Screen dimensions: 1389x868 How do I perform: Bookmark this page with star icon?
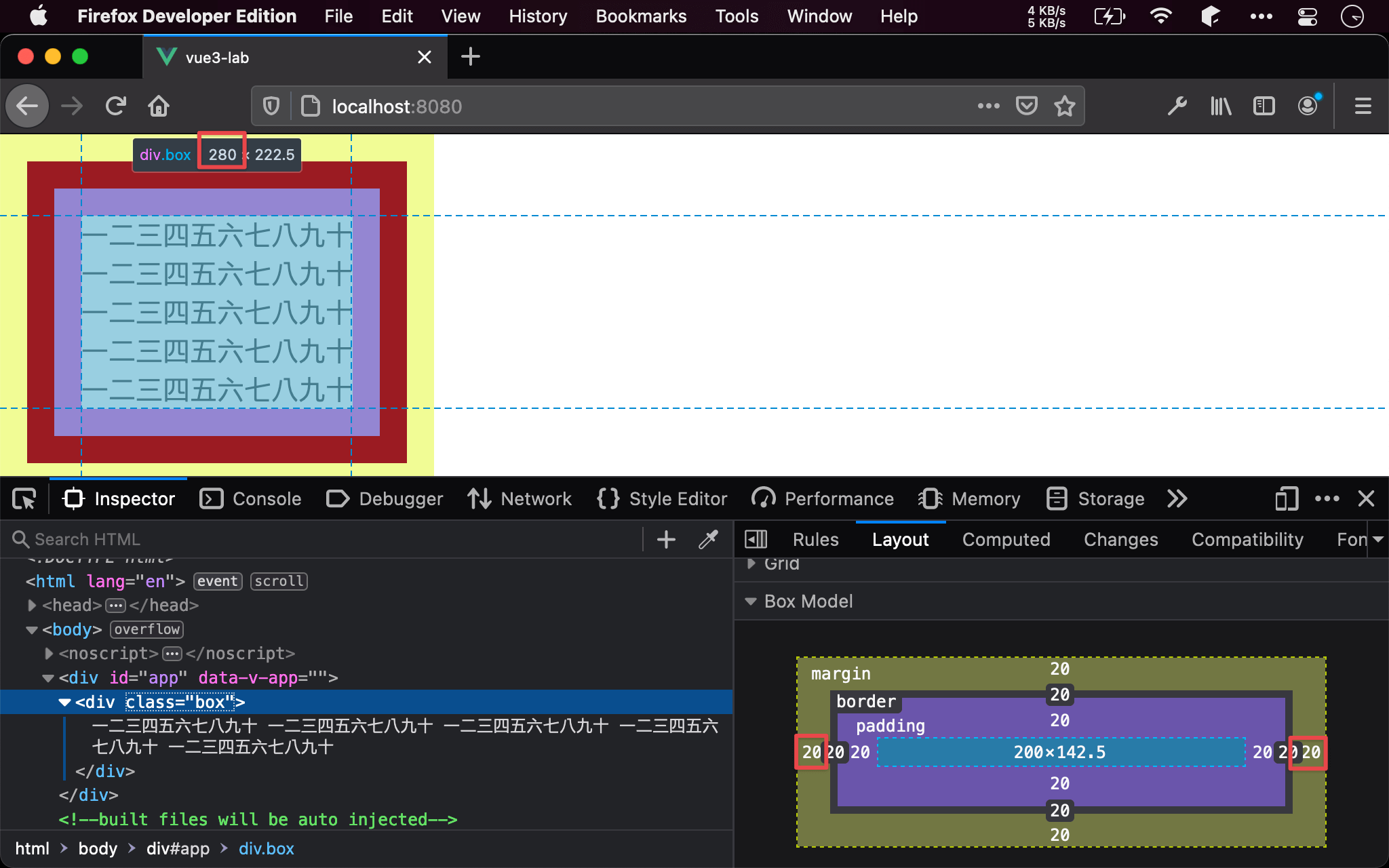pos(1065,106)
